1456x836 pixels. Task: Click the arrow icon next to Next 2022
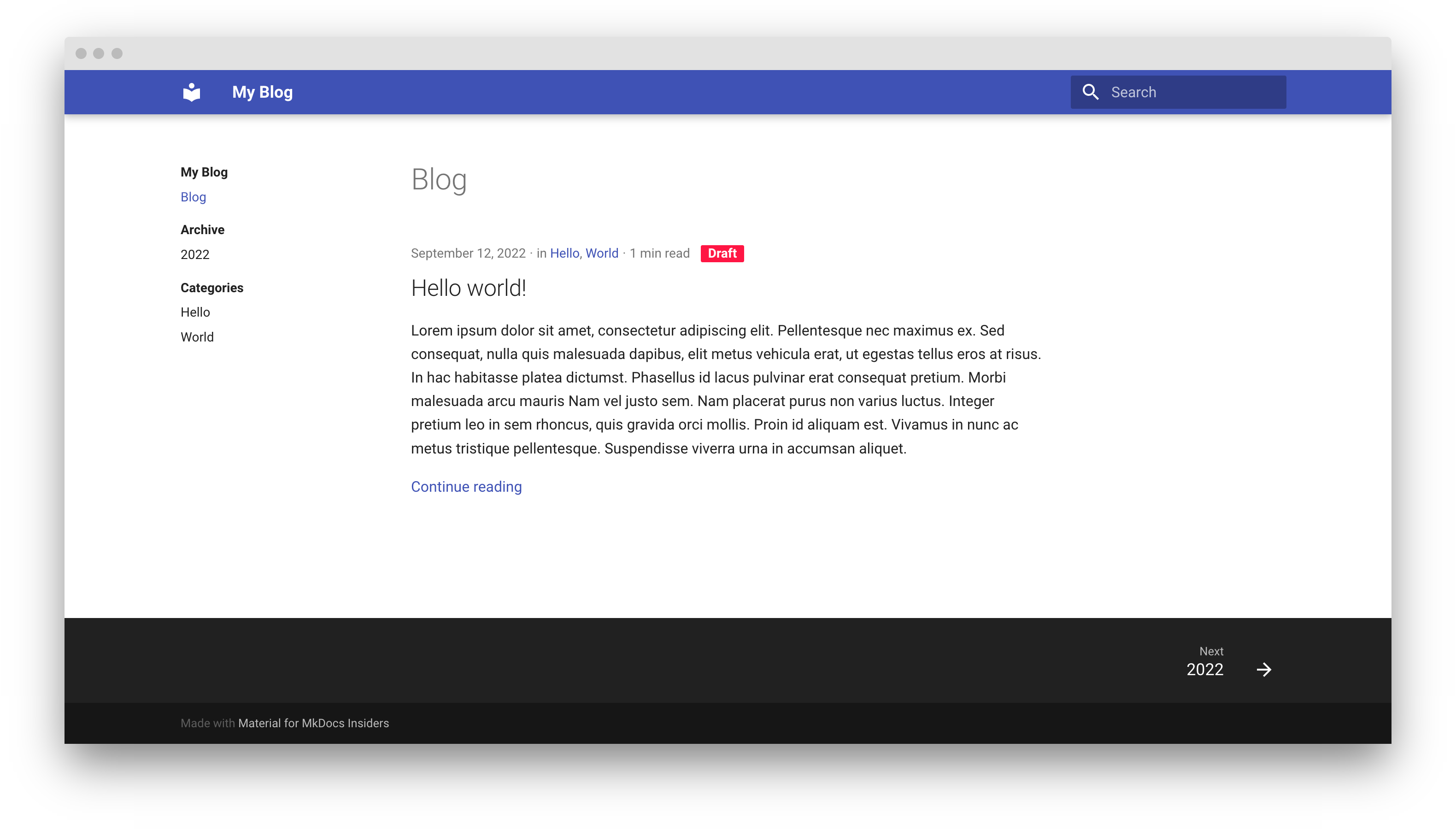[x=1264, y=670]
